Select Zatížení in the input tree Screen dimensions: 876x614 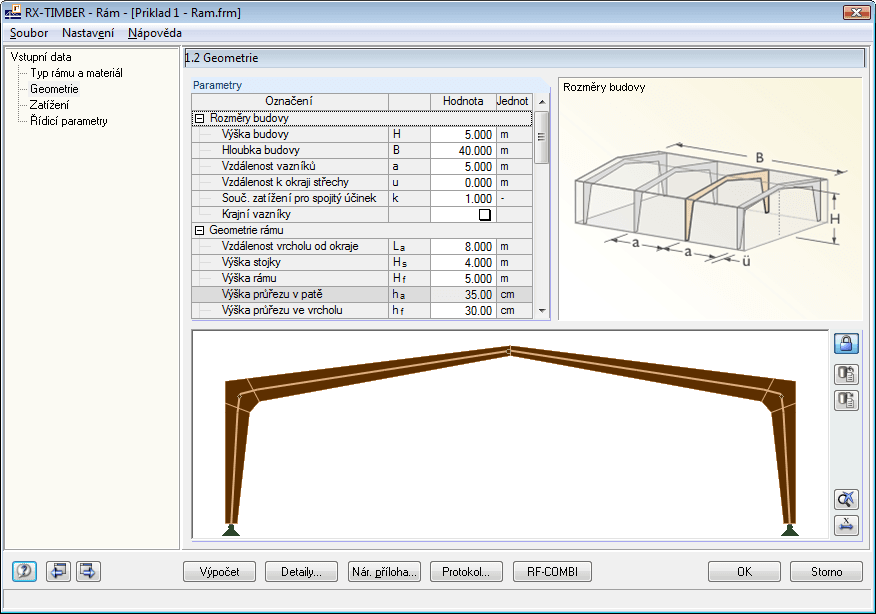(48, 104)
